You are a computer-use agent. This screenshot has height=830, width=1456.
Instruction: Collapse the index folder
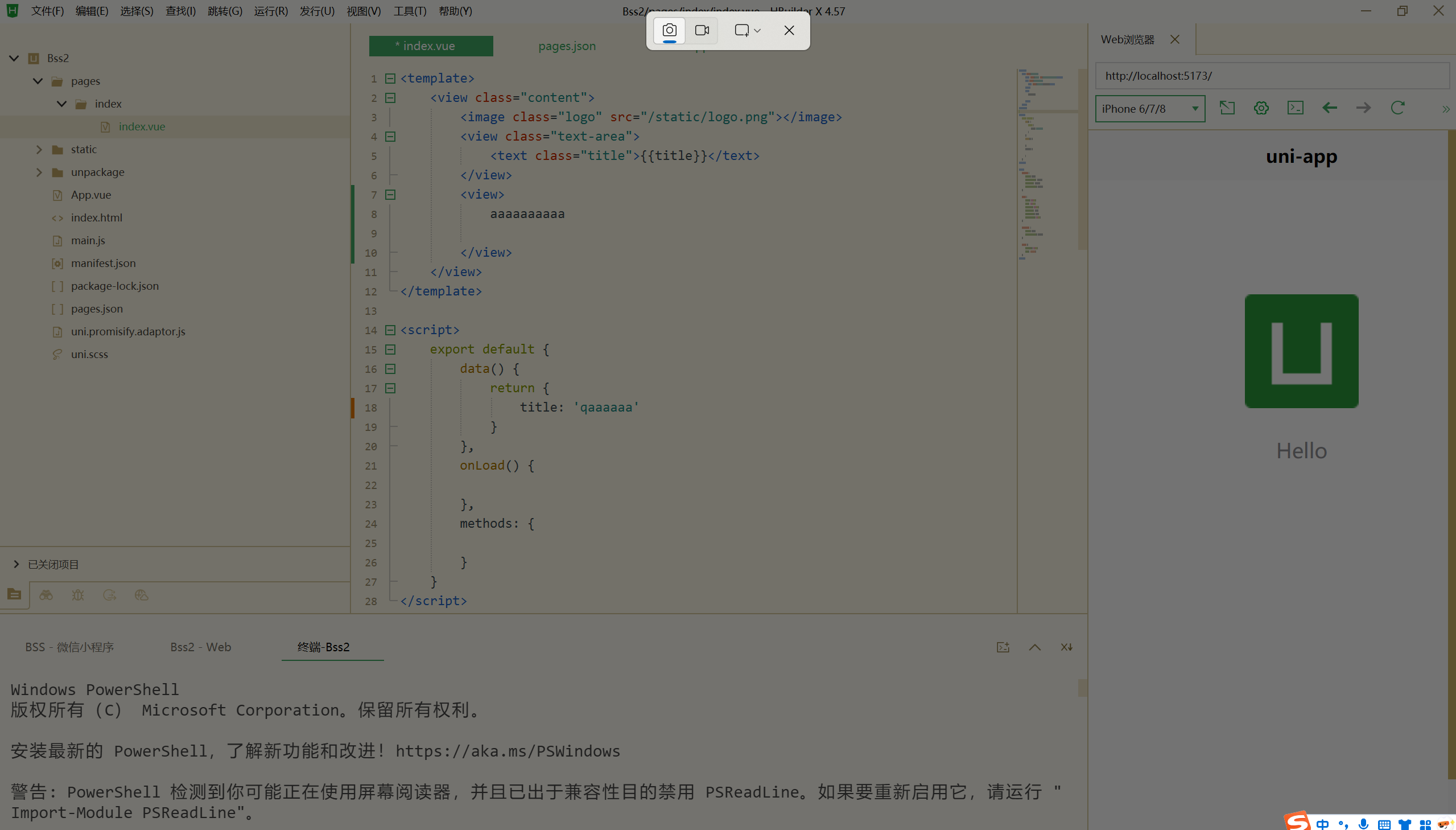tap(61, 104)
